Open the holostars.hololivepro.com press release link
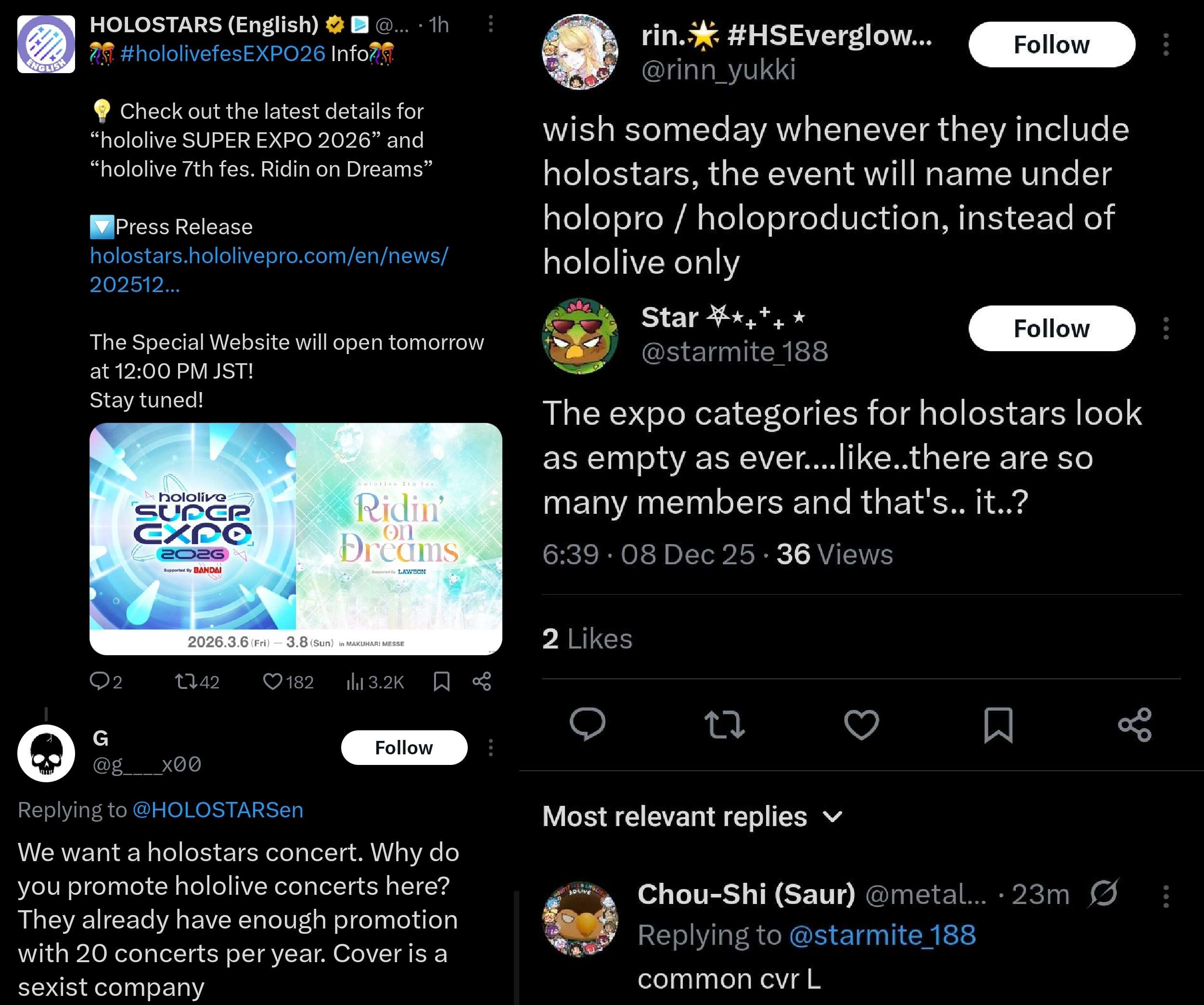This screenshot has height=1005, width=1204. tap(269, 255)
